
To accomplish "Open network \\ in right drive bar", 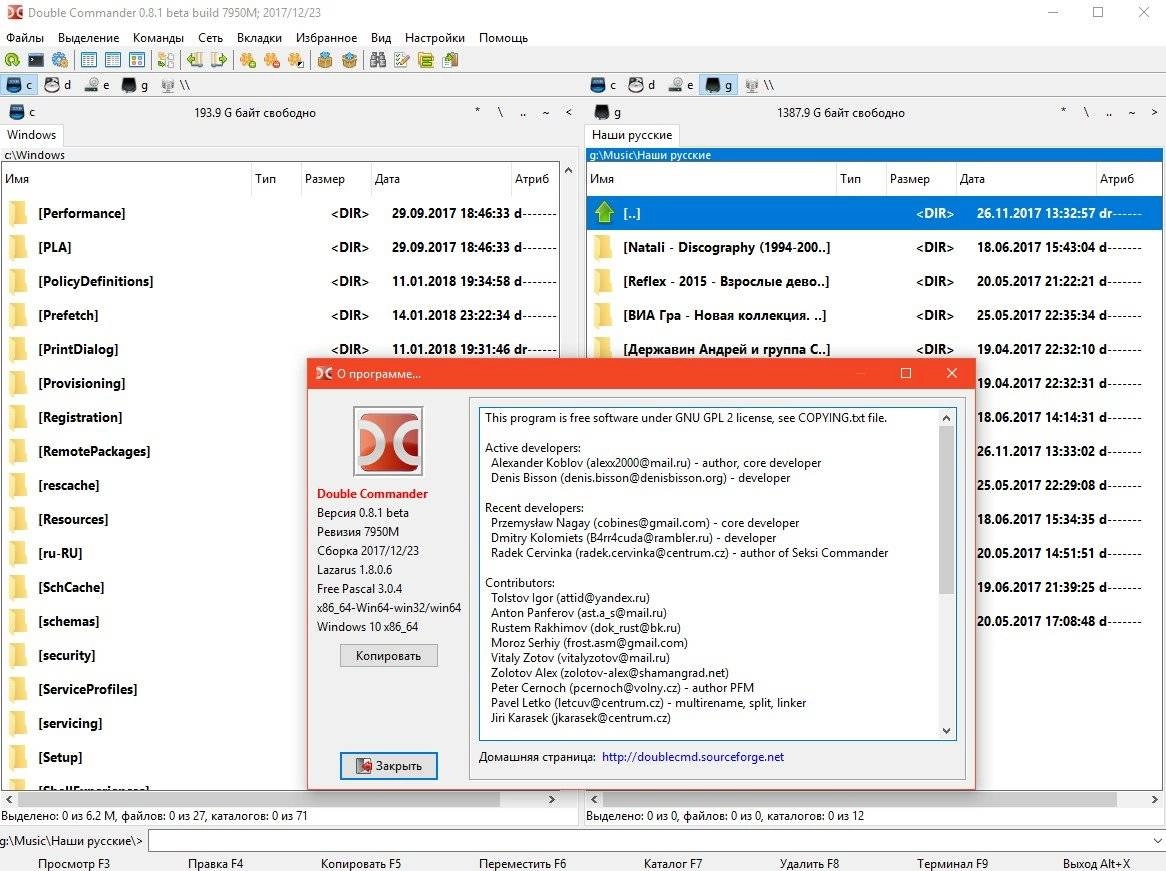I will [x=760, y=86].
